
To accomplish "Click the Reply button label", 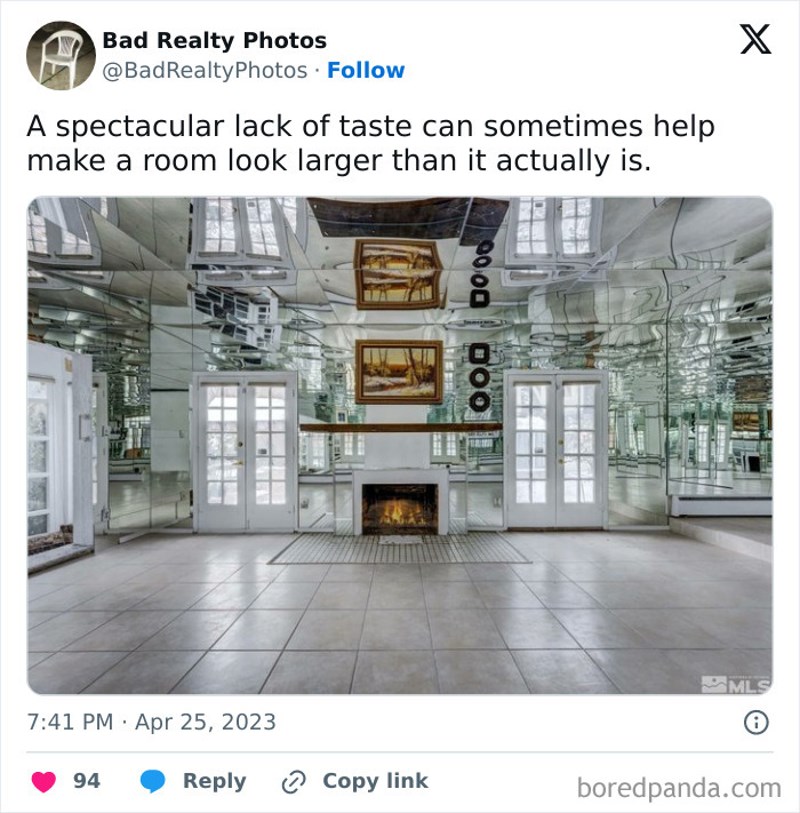I will [214, 781].
